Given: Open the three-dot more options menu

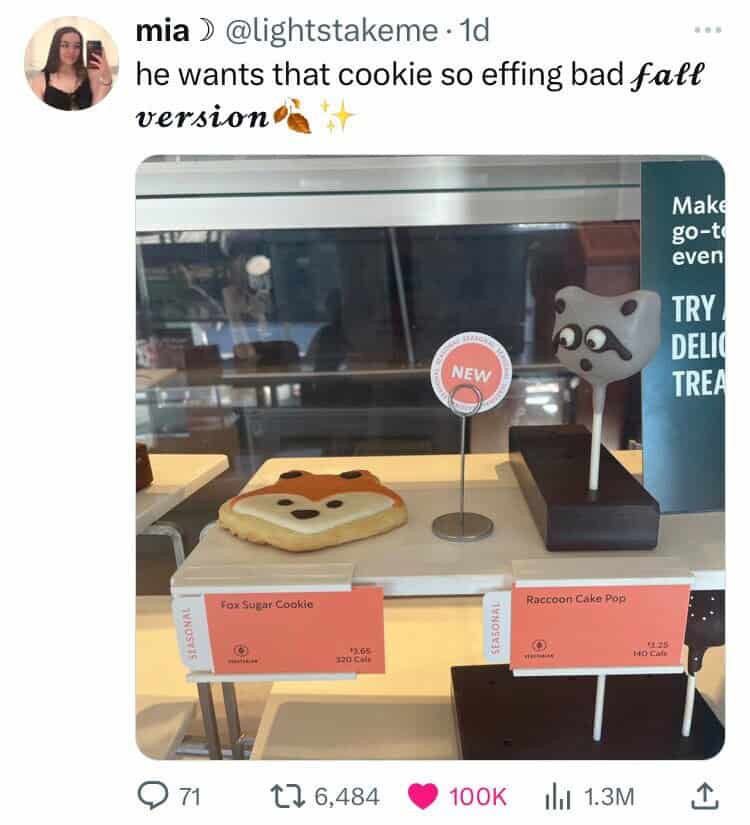Looking at the screenshot, I should point(707,30).
